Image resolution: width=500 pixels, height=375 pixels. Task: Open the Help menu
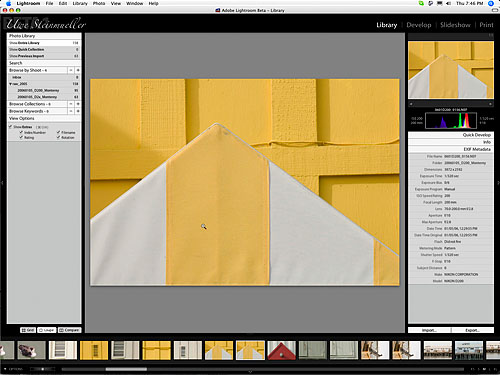[x=153, y=3]
